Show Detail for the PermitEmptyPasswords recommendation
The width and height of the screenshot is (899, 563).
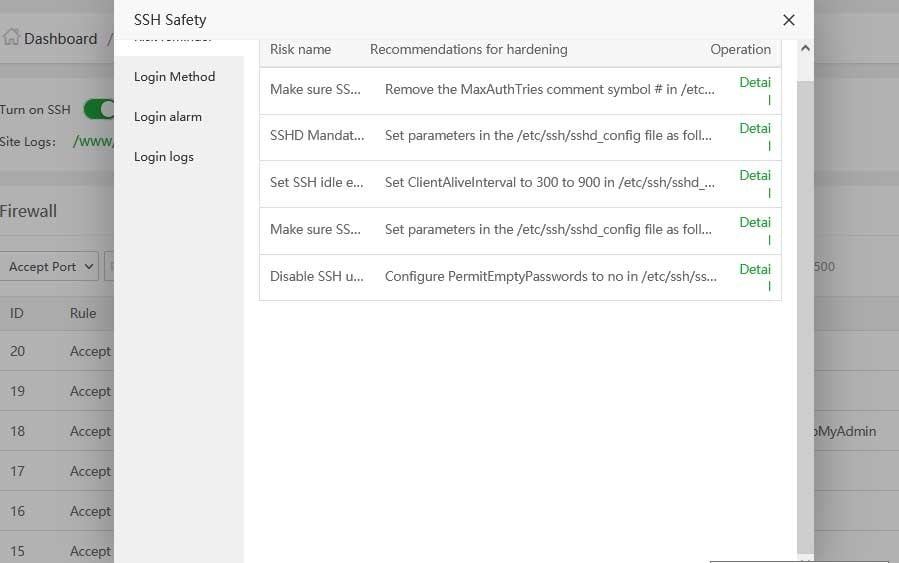[755, 277]
